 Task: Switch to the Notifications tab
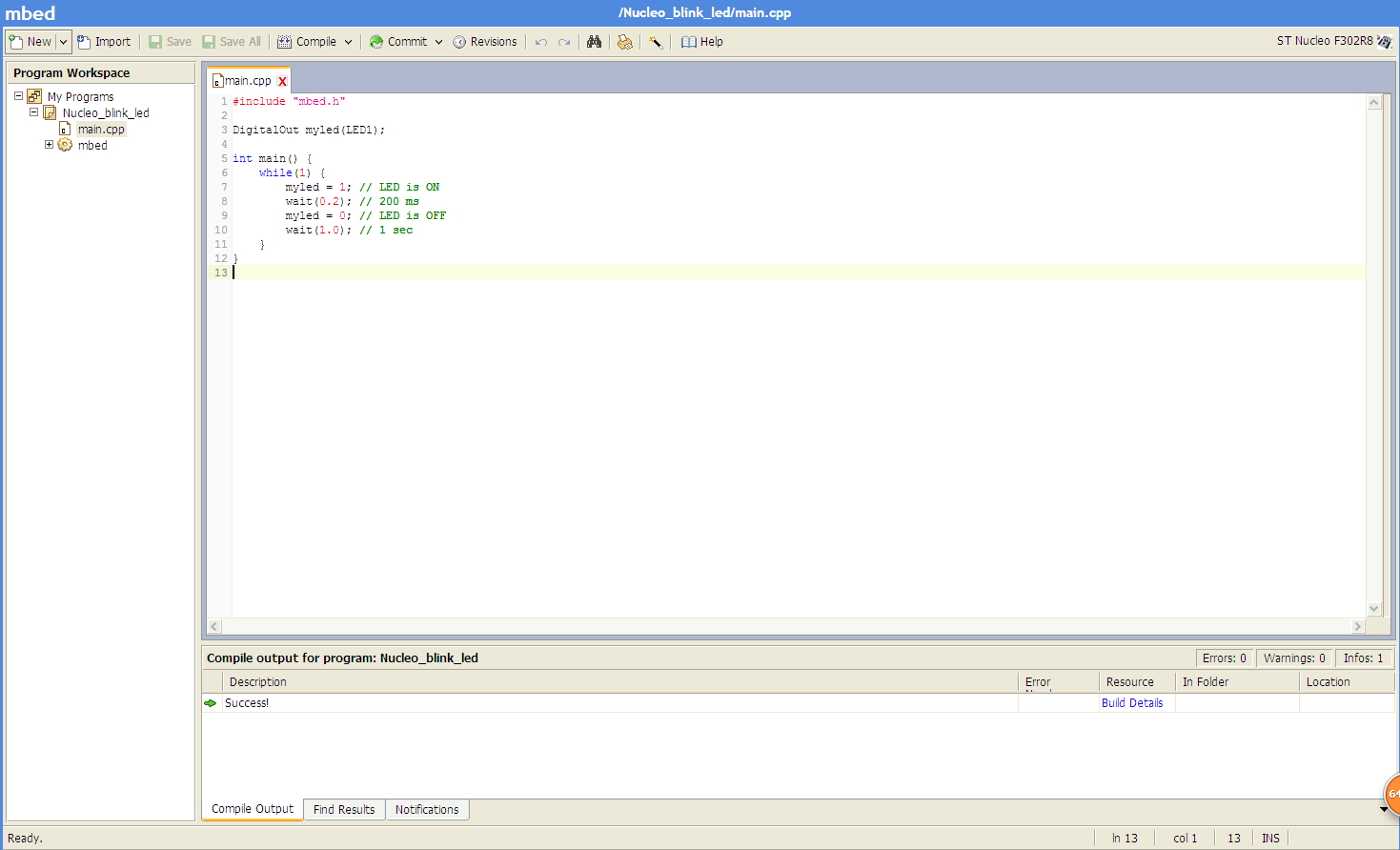coord(427,810)
